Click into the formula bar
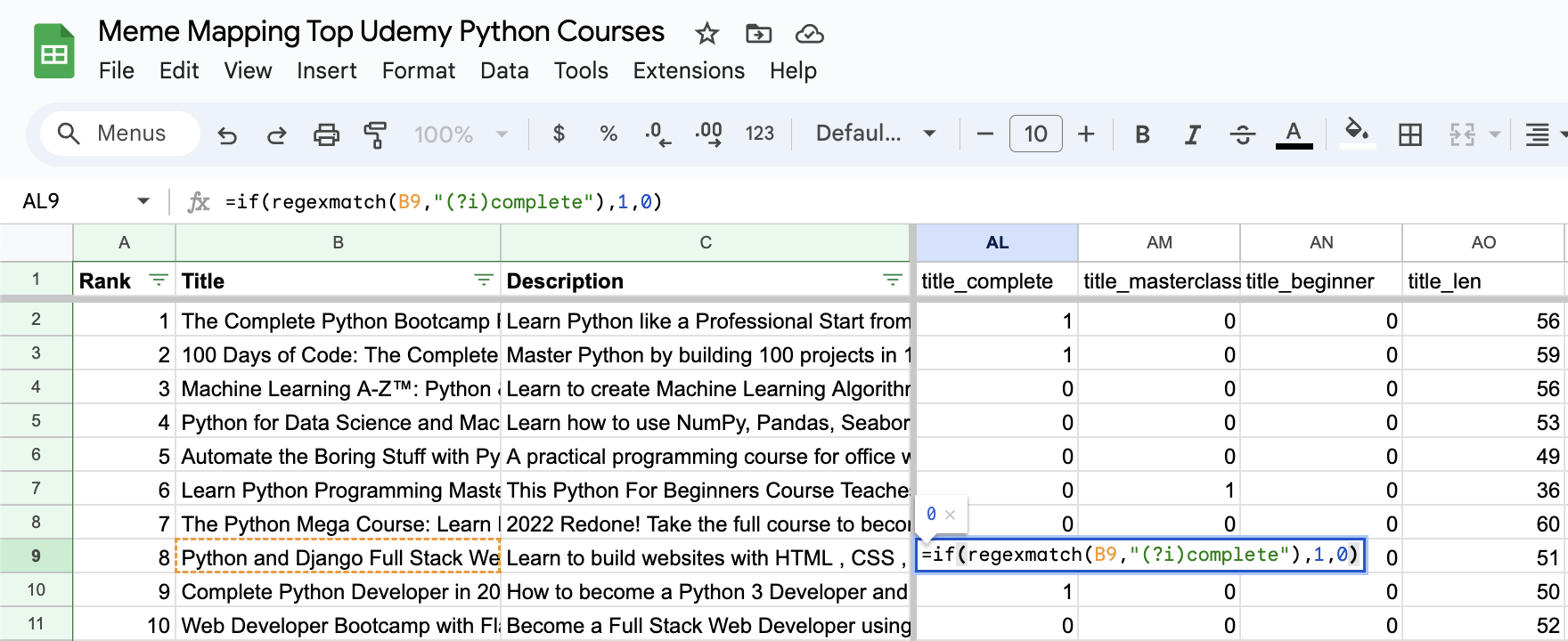 (x=891, y=202)
